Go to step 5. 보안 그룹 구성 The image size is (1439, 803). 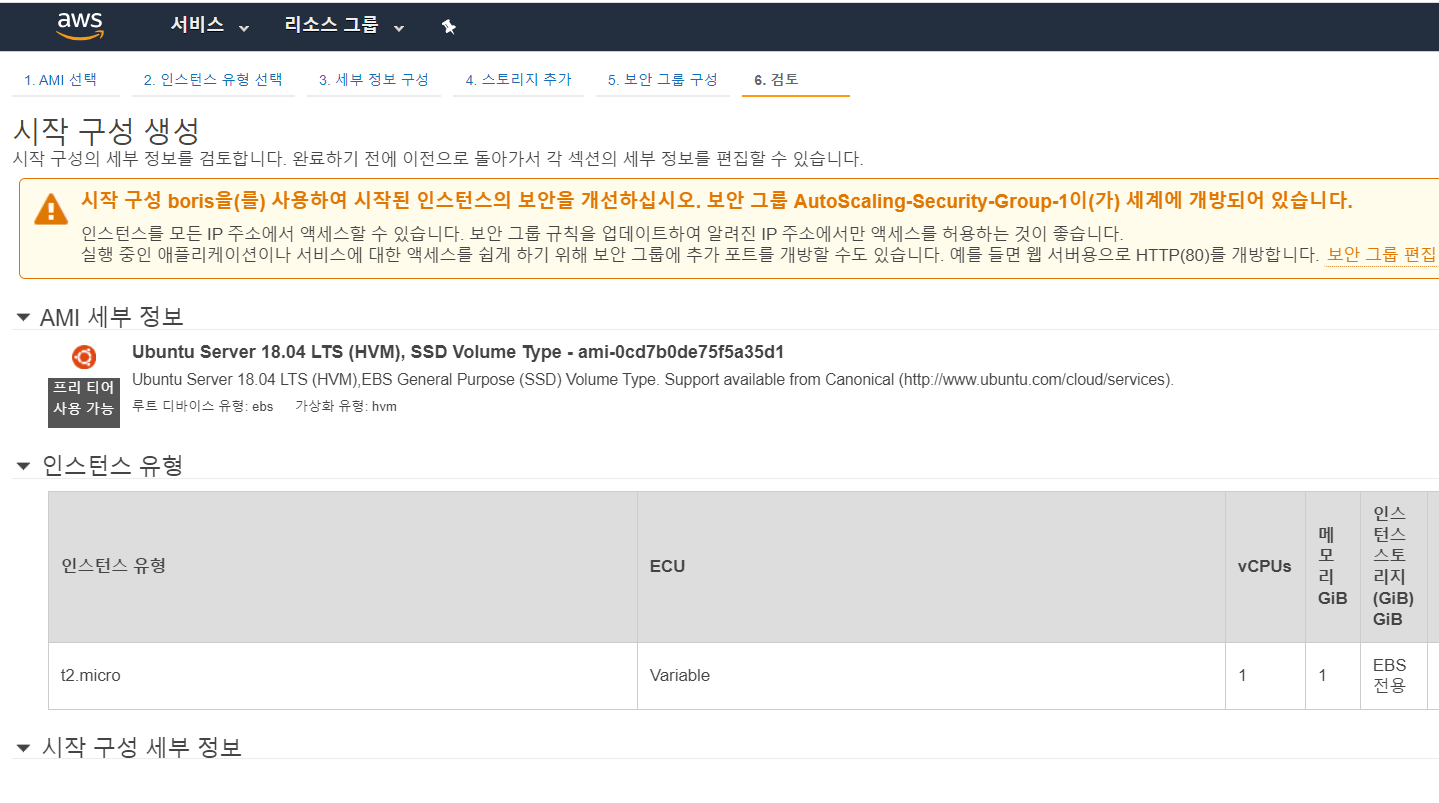[x=663, y=80]
